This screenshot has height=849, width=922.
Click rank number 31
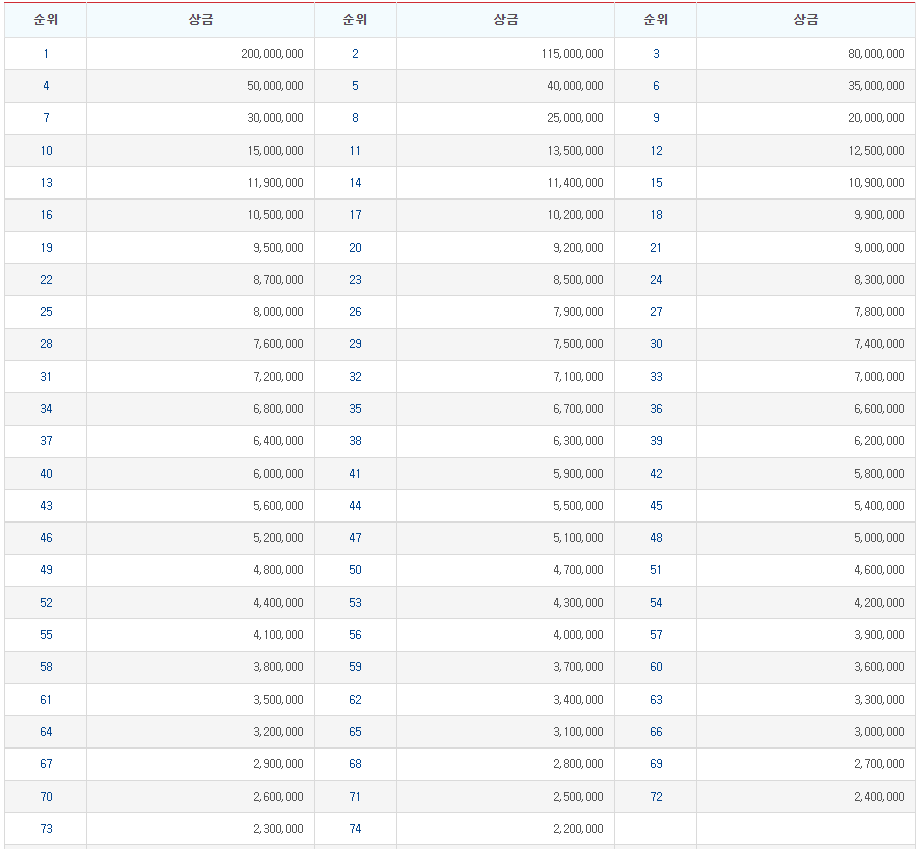click(x=46, y=376)
